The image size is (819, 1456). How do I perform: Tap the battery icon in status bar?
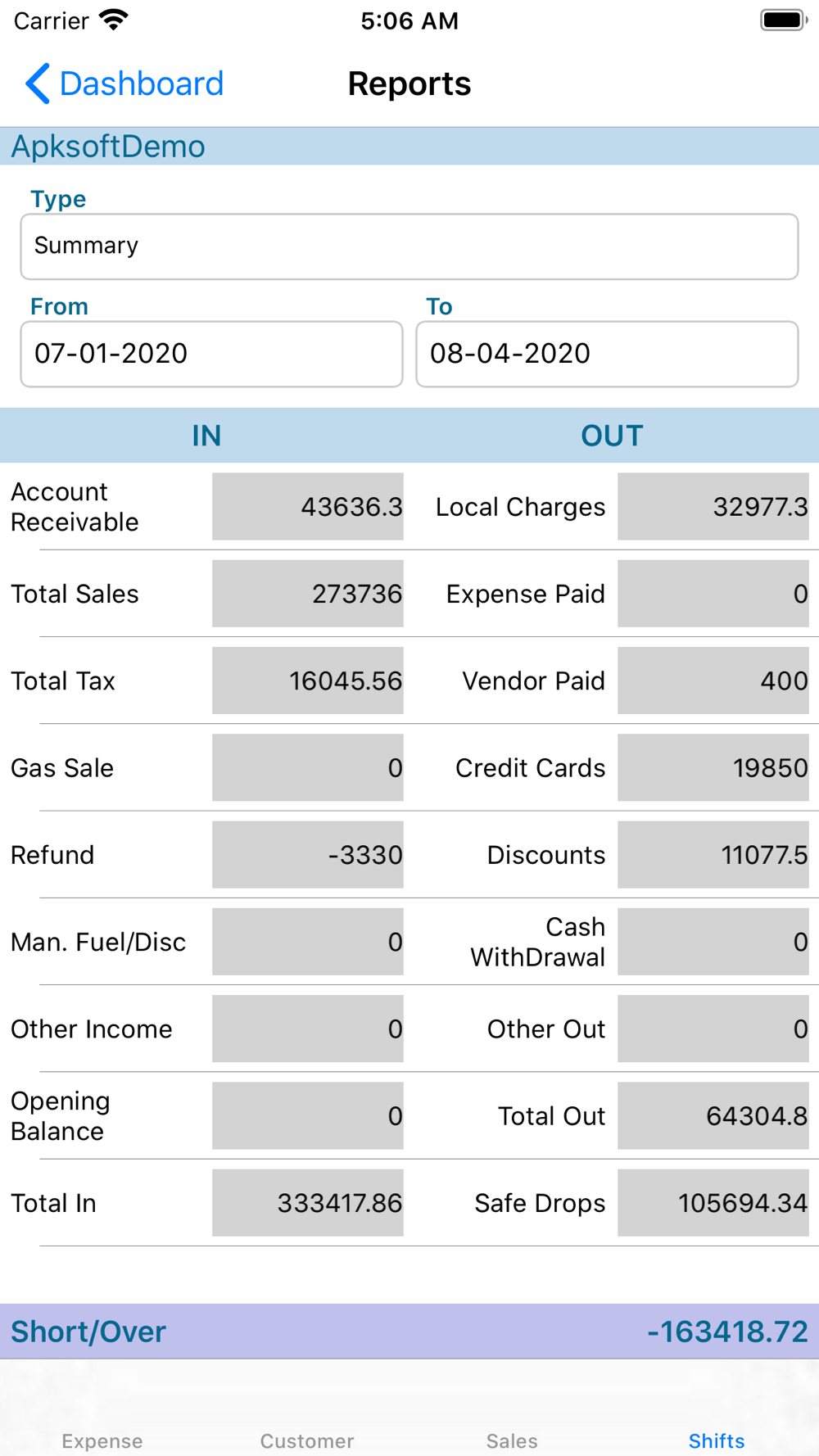[x=783, y=20]
